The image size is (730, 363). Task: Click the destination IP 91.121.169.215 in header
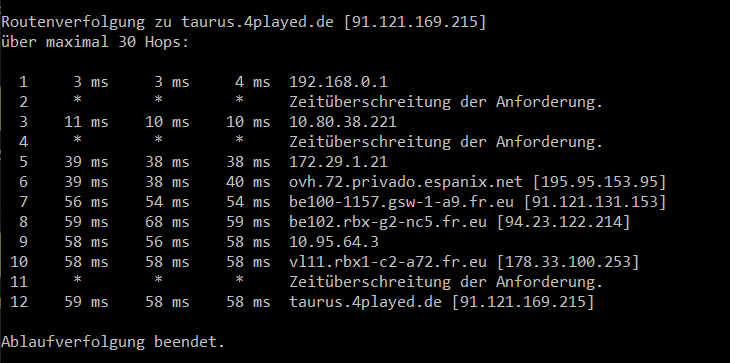(x=414, y=22)
